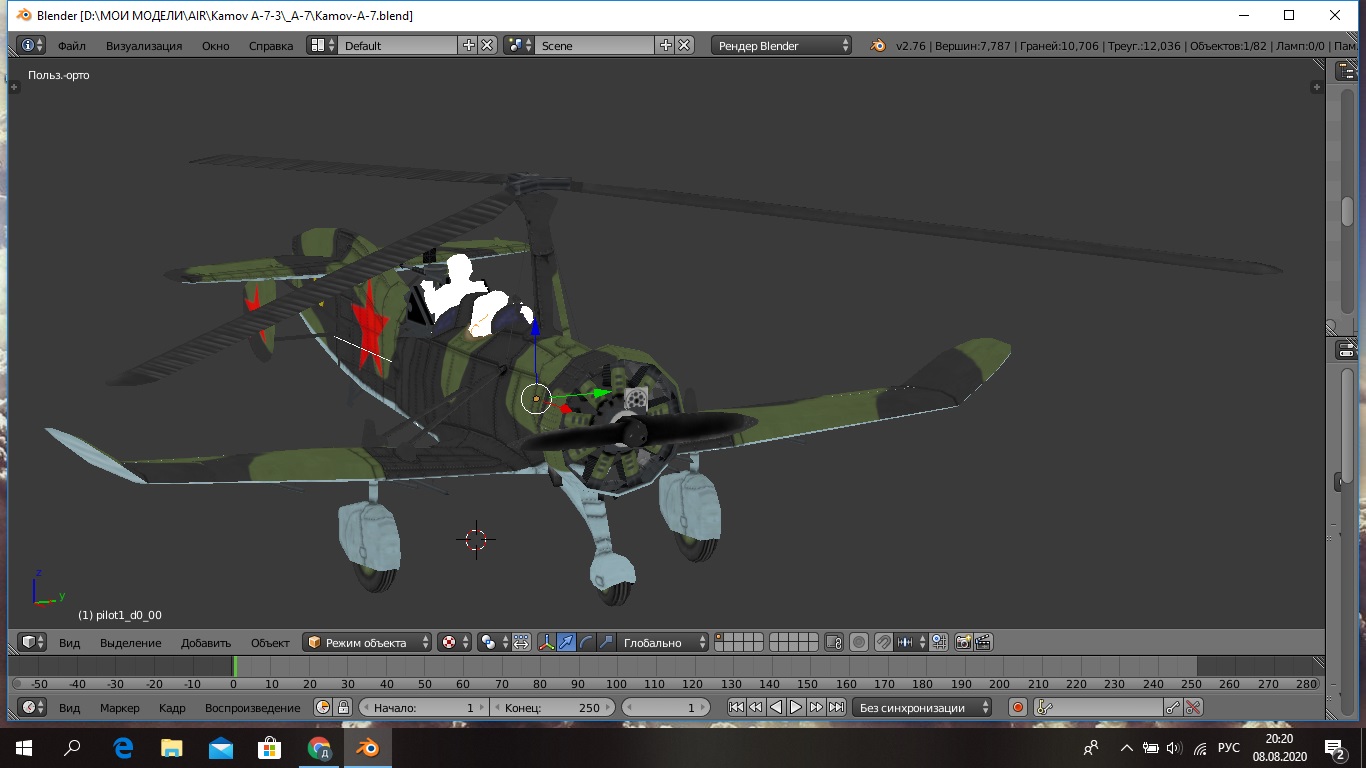This screenshot has width=1366, height=768.
Task: Select the translate manipulator arrow icon
Action: (566, 642)
